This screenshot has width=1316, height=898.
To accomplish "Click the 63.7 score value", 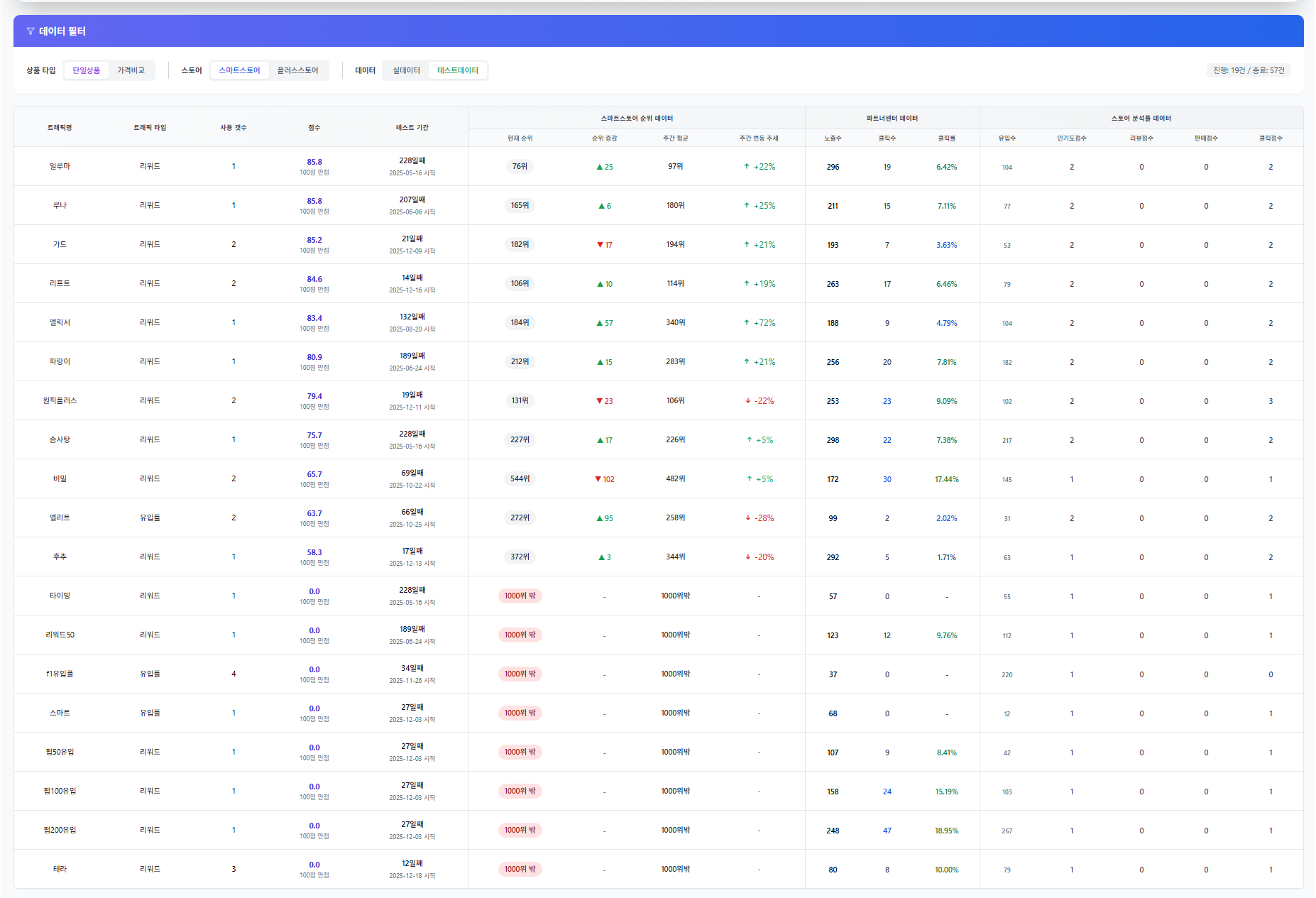I will tap(314, 513).
